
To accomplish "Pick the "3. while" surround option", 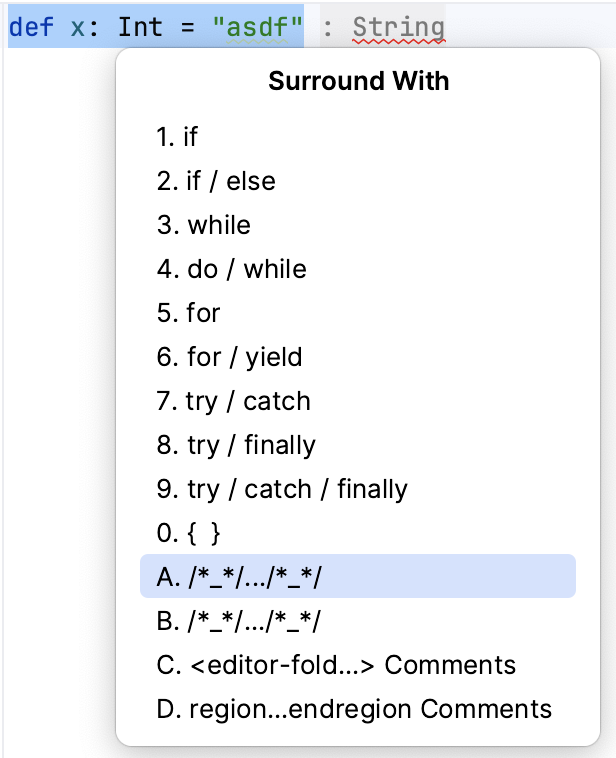I will tap(204, 225).
